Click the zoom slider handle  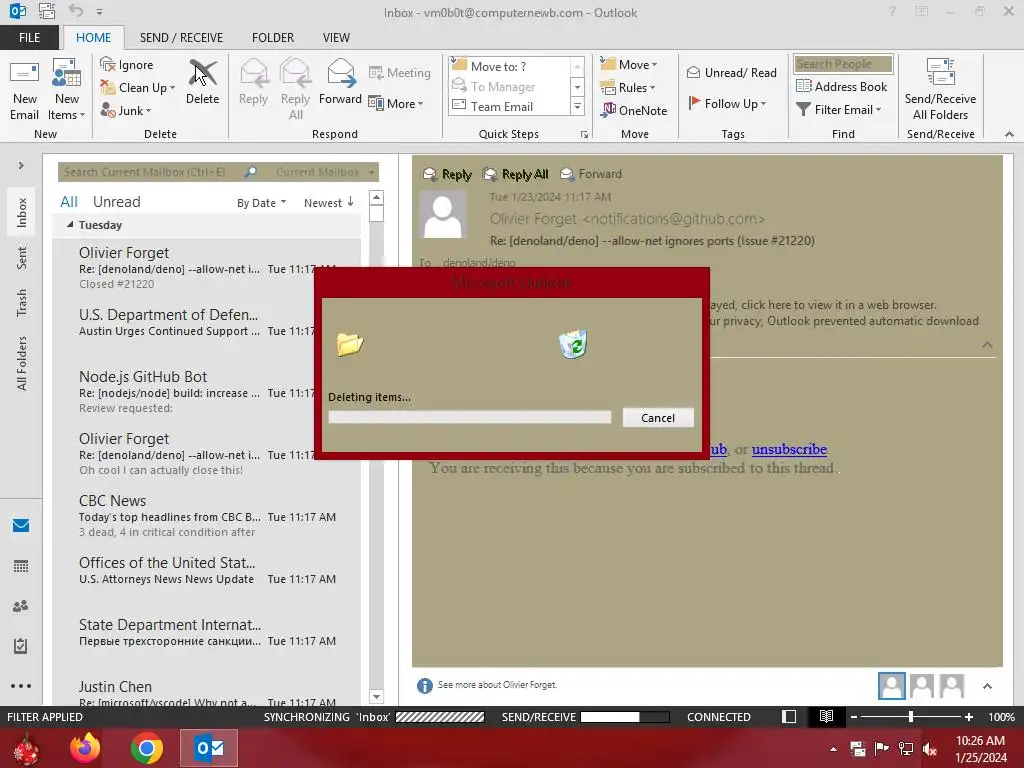pyautogui.click(x=910, y=717)
